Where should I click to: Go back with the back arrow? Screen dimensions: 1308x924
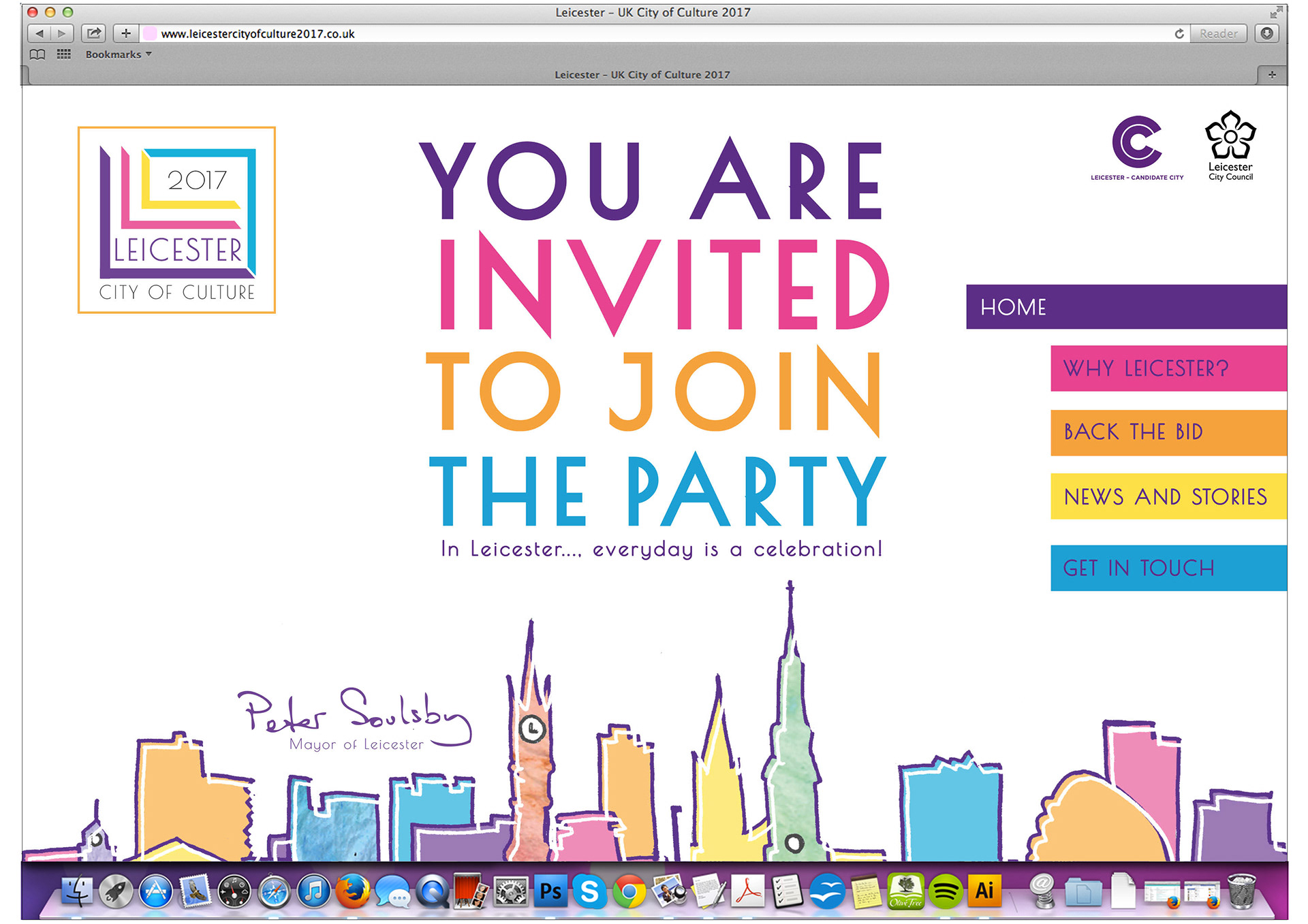(40, 33)
